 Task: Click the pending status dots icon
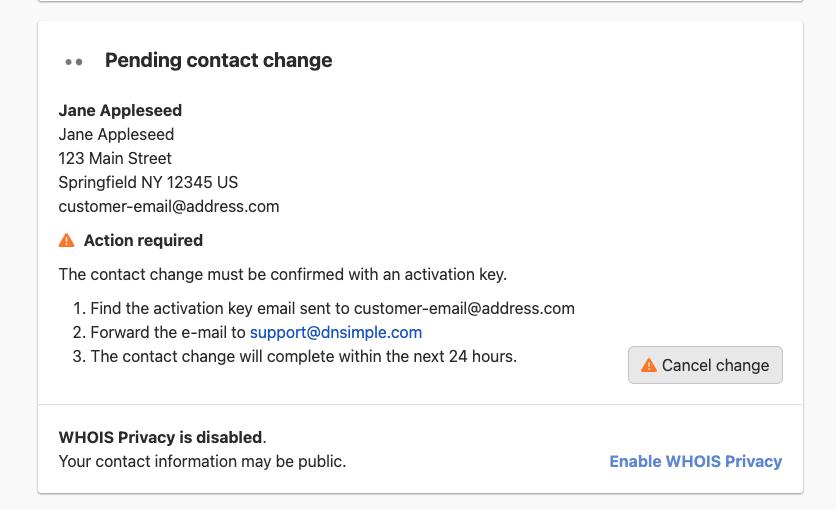click(73, 61)
